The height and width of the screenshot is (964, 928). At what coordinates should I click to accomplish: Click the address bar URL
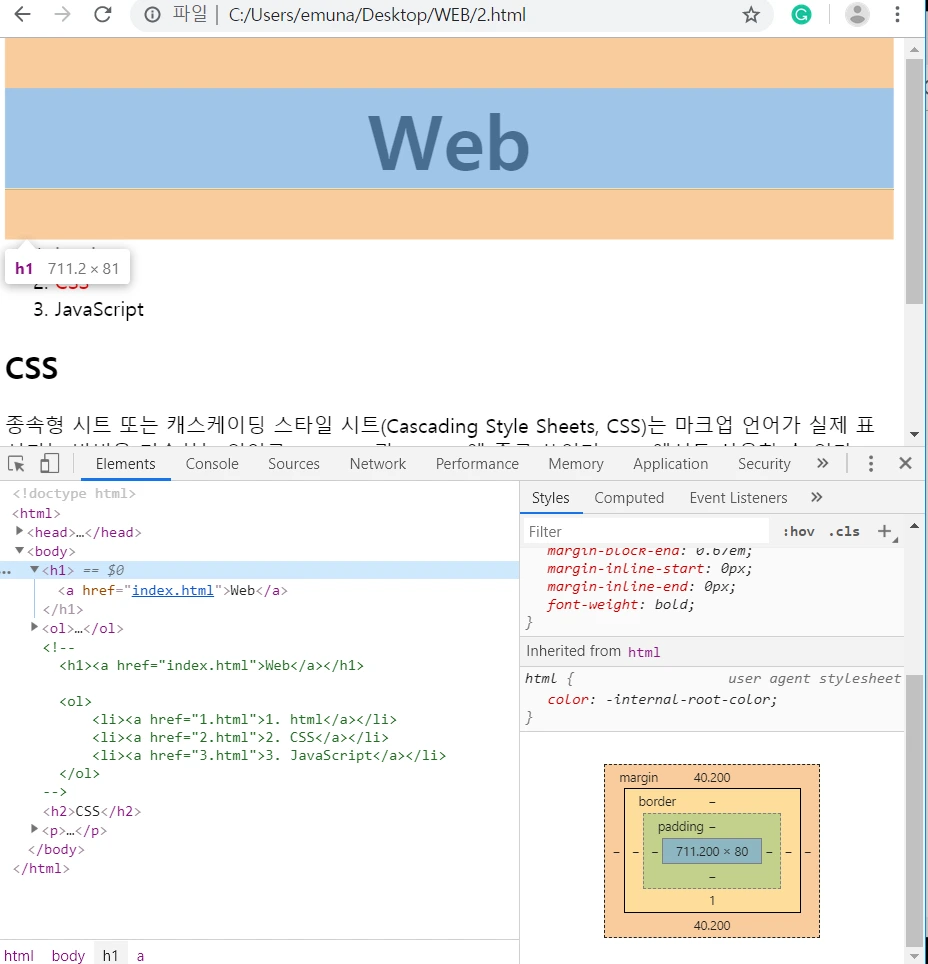(x=377, y=15)
